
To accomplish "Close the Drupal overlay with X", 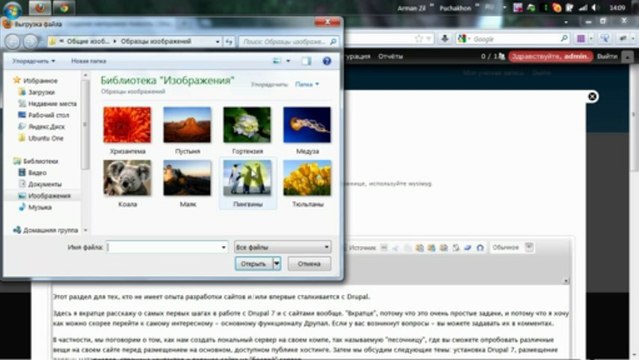I will 592,97.
